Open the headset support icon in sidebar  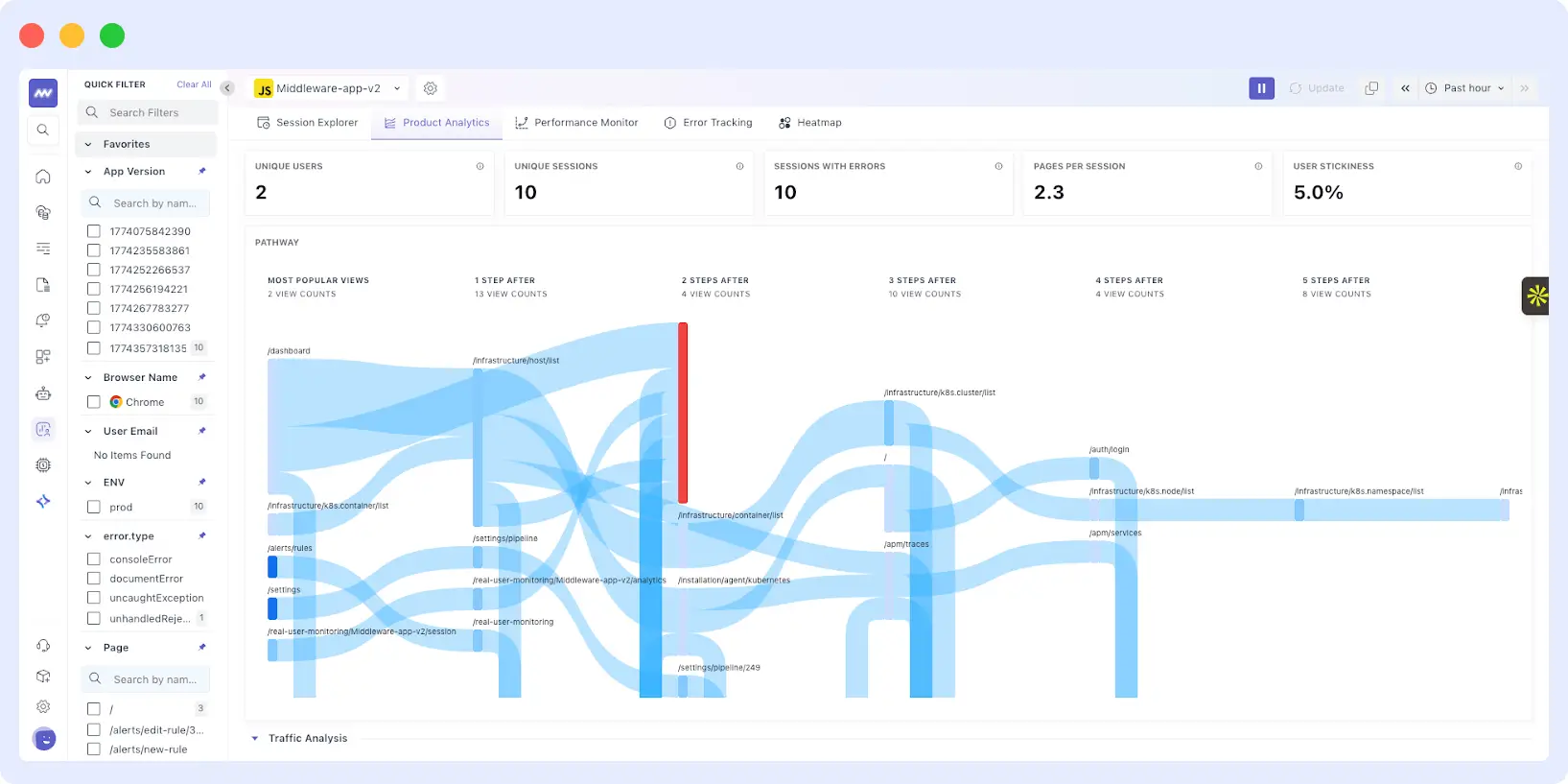43,646
